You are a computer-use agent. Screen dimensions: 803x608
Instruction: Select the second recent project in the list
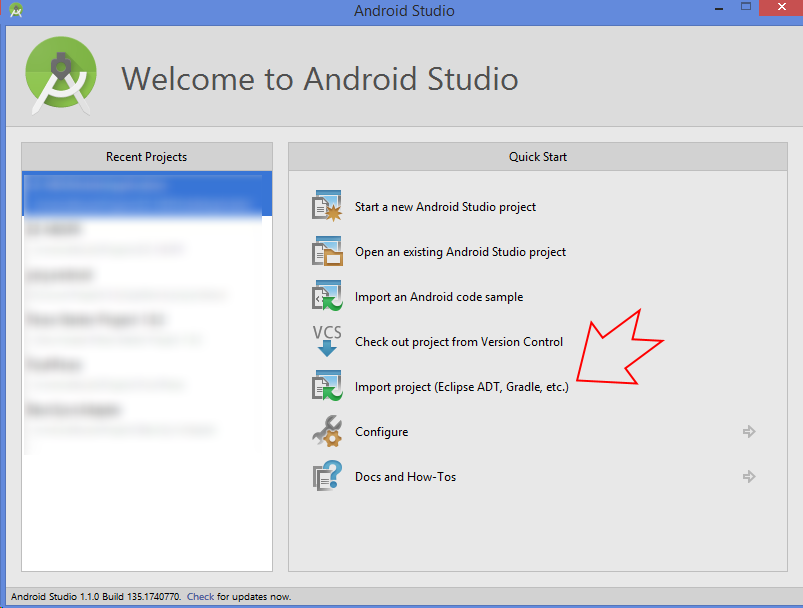(146, 235)
